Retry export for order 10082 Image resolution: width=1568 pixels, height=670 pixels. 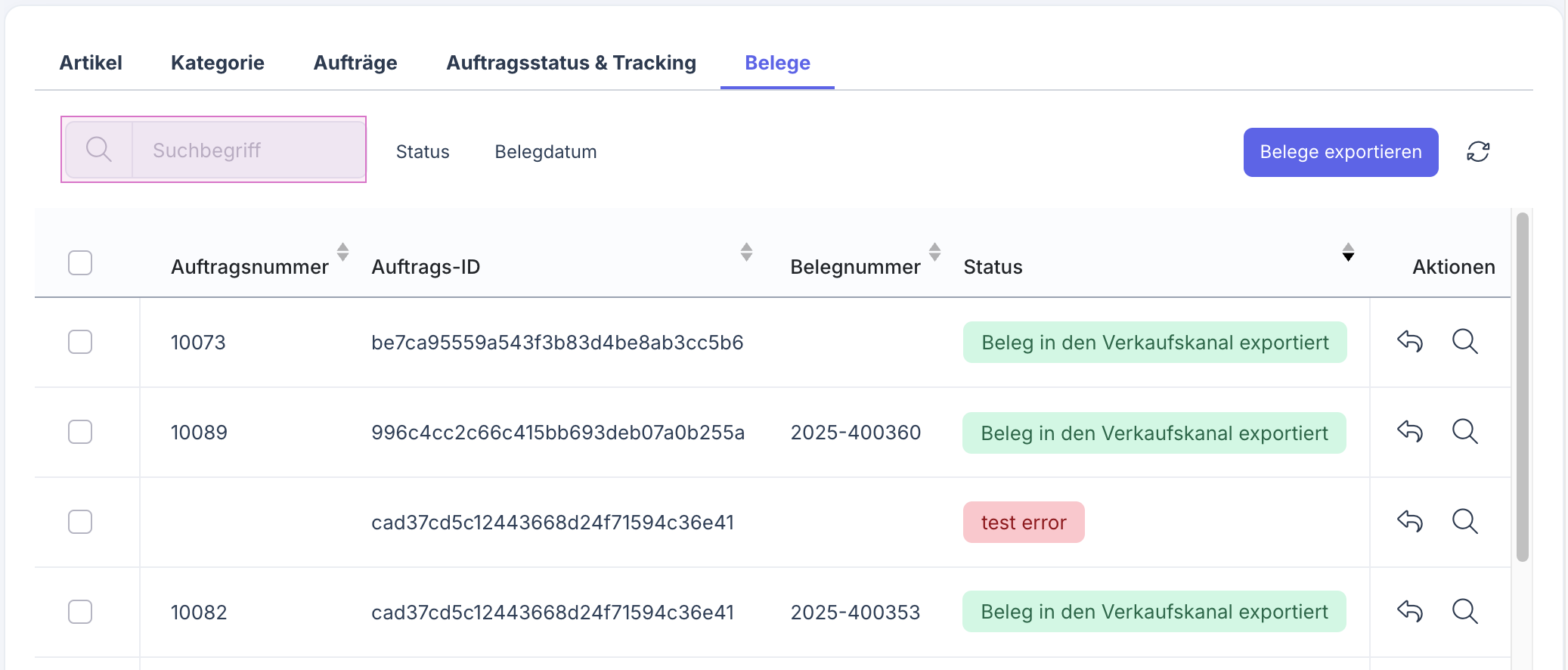pos(1412,612)
